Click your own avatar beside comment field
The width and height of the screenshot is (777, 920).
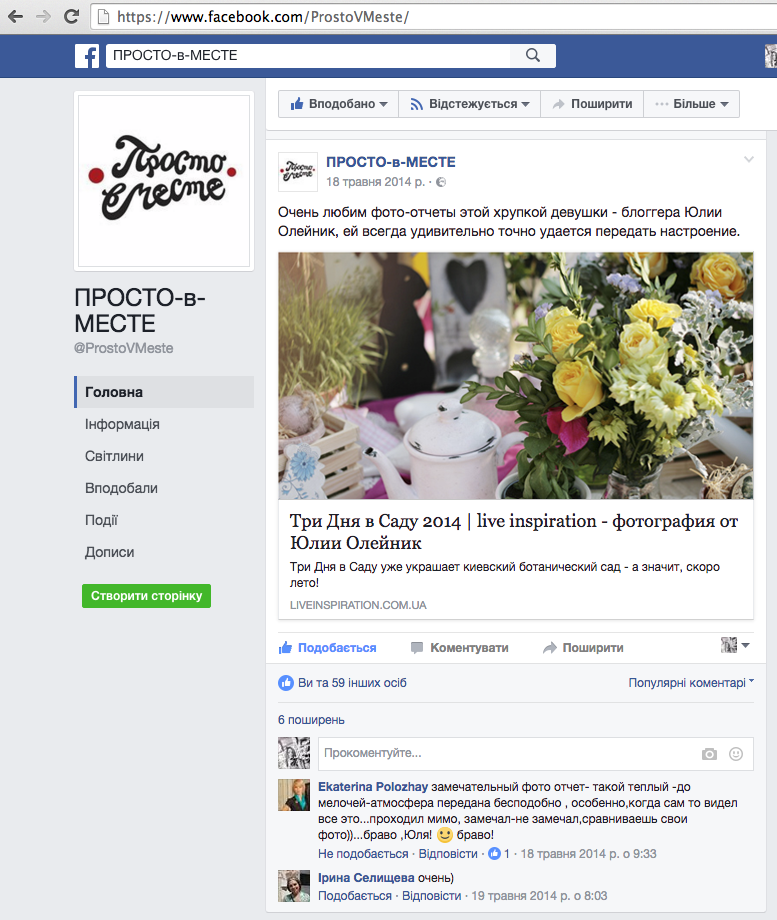294,753
